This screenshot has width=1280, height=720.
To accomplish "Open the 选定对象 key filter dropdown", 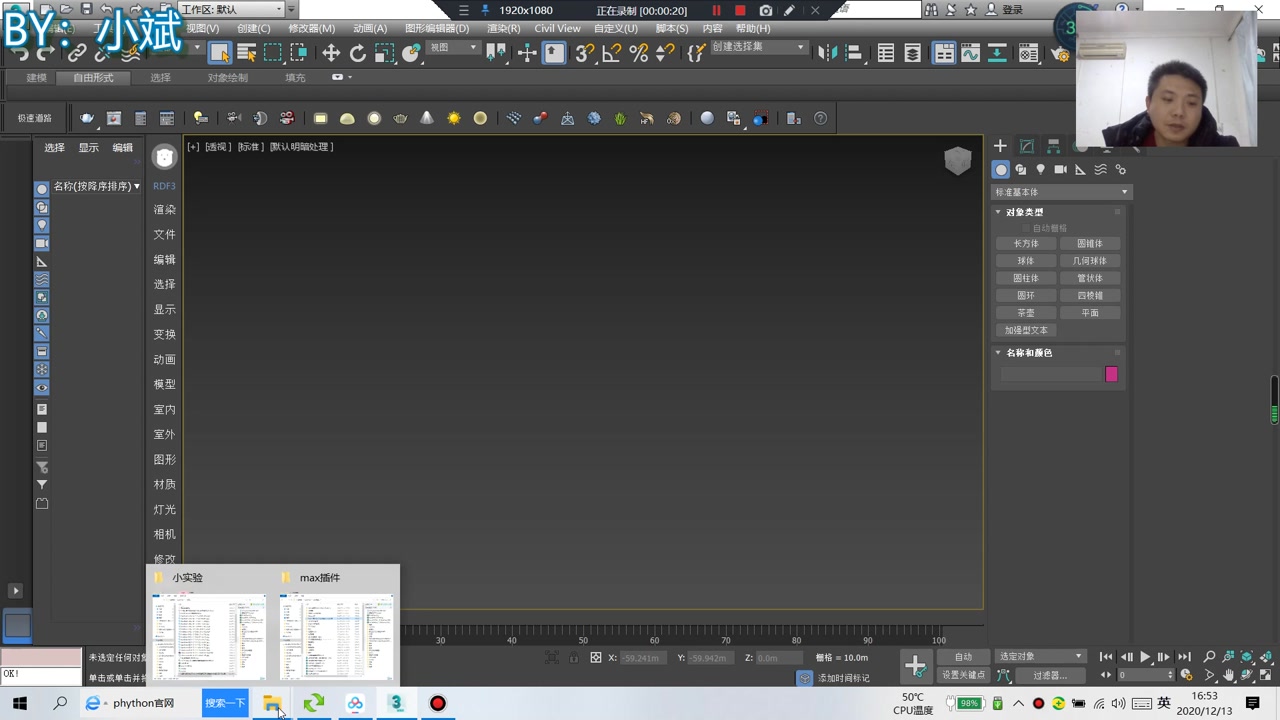I will pos(1040,656).
